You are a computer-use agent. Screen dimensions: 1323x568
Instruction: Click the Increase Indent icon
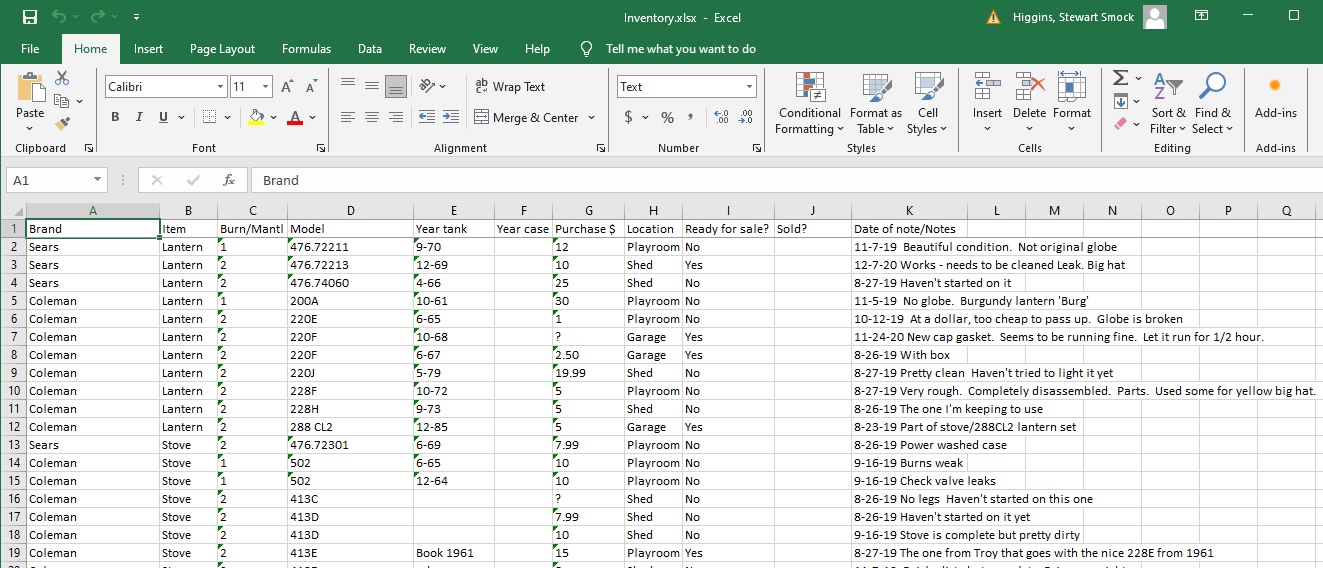coord(451,117)
